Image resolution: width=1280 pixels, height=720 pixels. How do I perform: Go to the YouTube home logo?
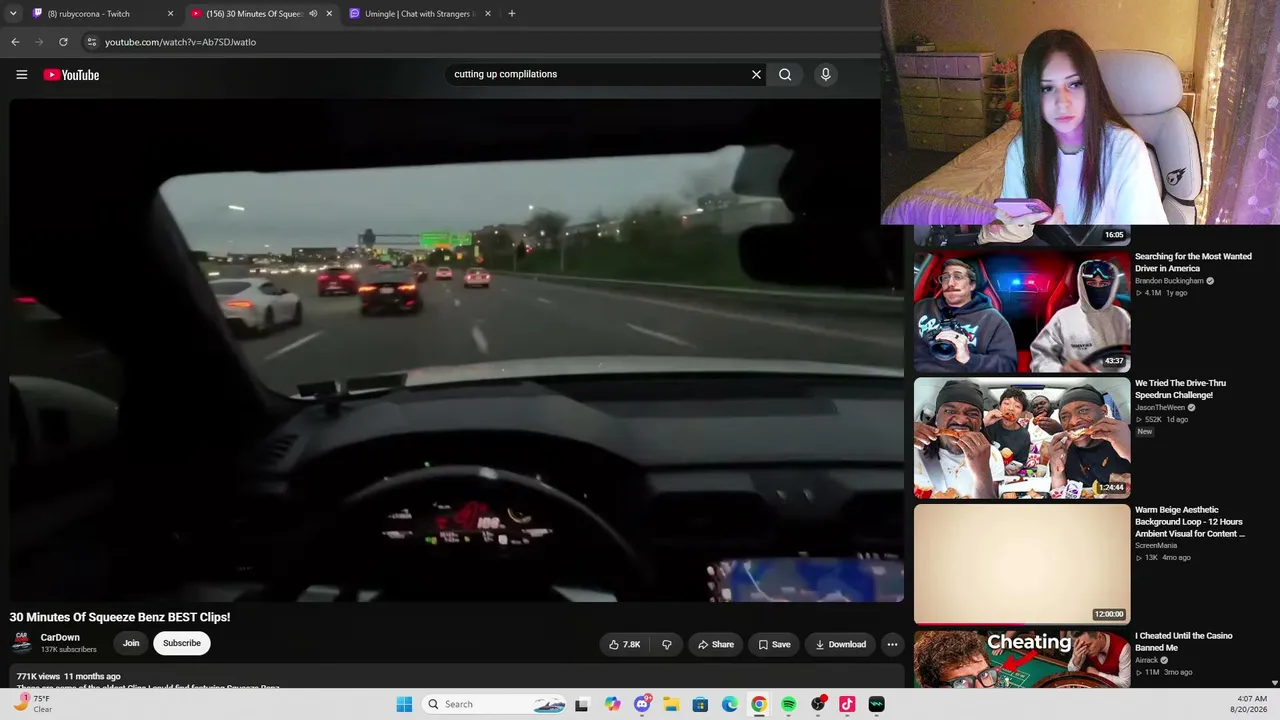tap(71, 75)
